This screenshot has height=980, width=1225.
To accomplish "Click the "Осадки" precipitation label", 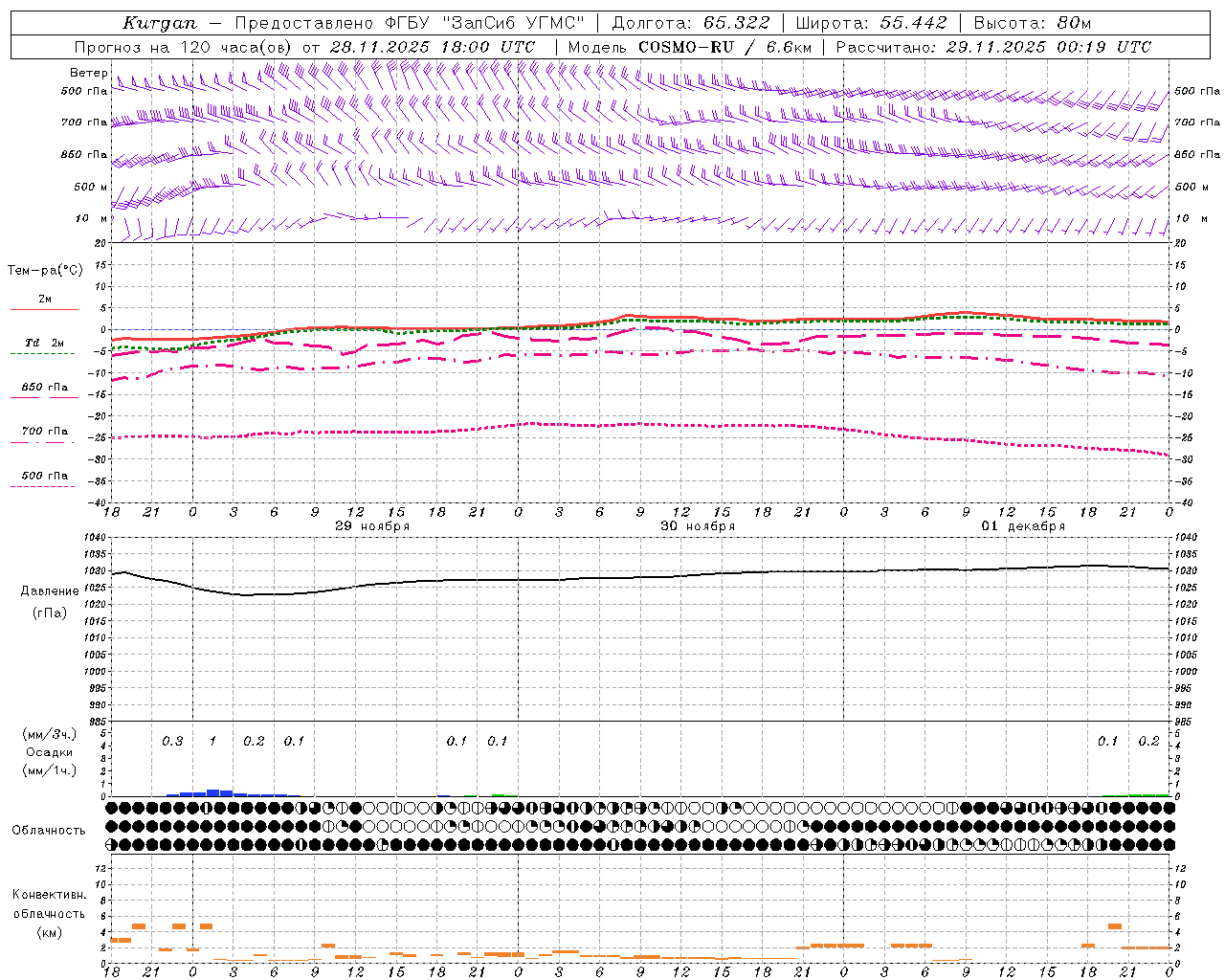I will coord(50,752).
